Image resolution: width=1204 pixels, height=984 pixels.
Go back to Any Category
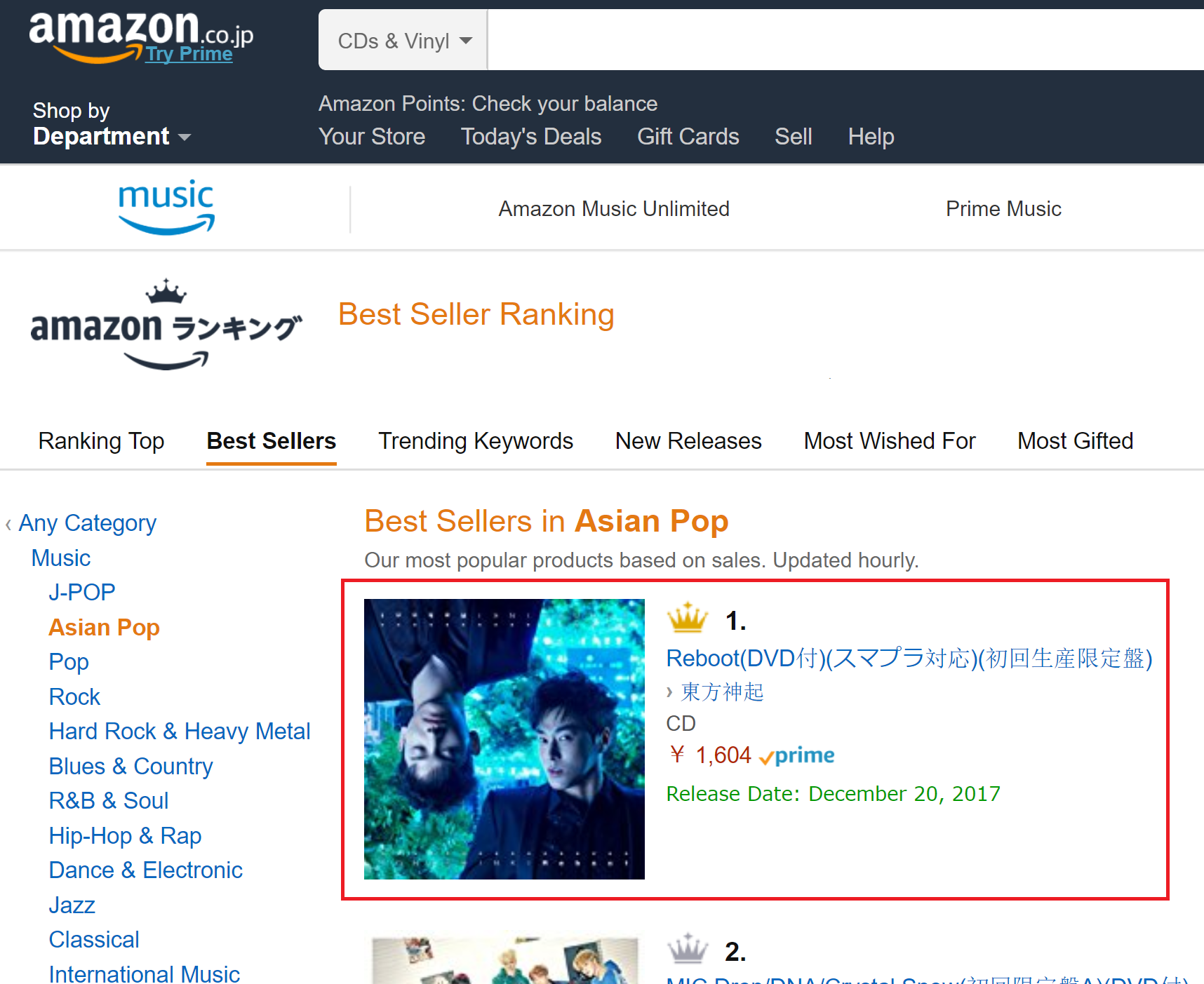click(x=87, y=523)
